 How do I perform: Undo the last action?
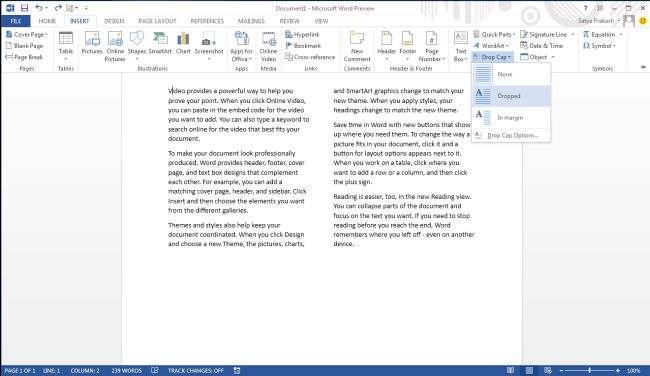click(39, 8)
